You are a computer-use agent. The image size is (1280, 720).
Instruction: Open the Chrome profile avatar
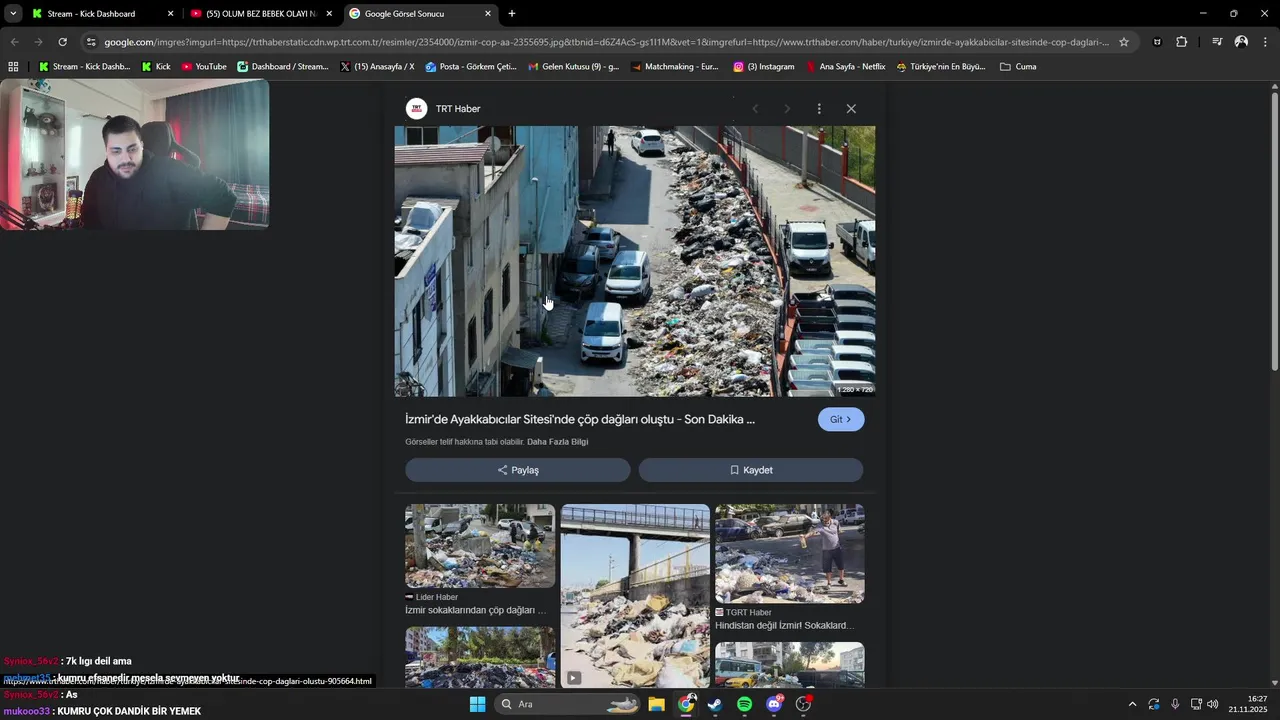pos(1241,42)
